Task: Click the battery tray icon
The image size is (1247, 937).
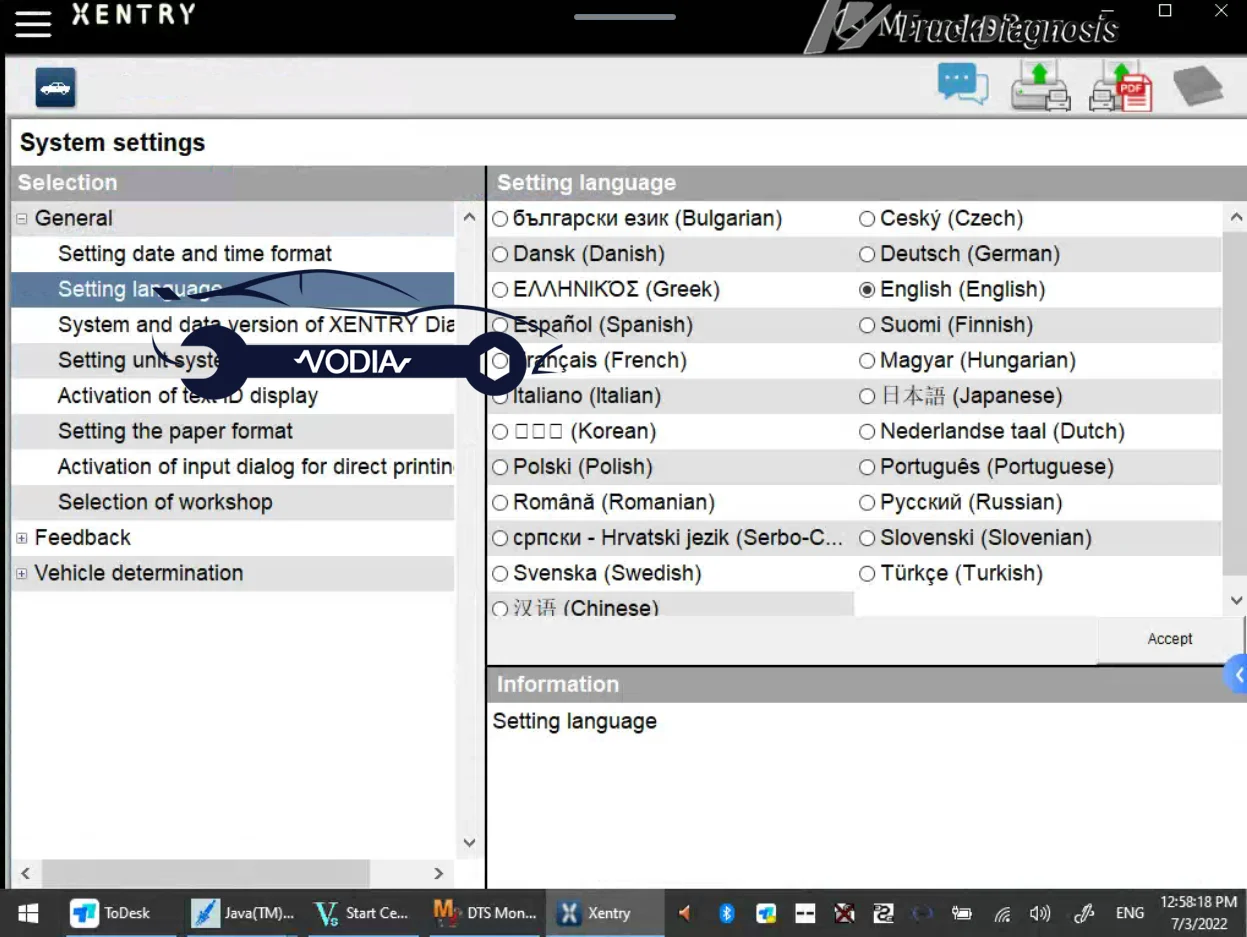Action: (x=961, y=913)
